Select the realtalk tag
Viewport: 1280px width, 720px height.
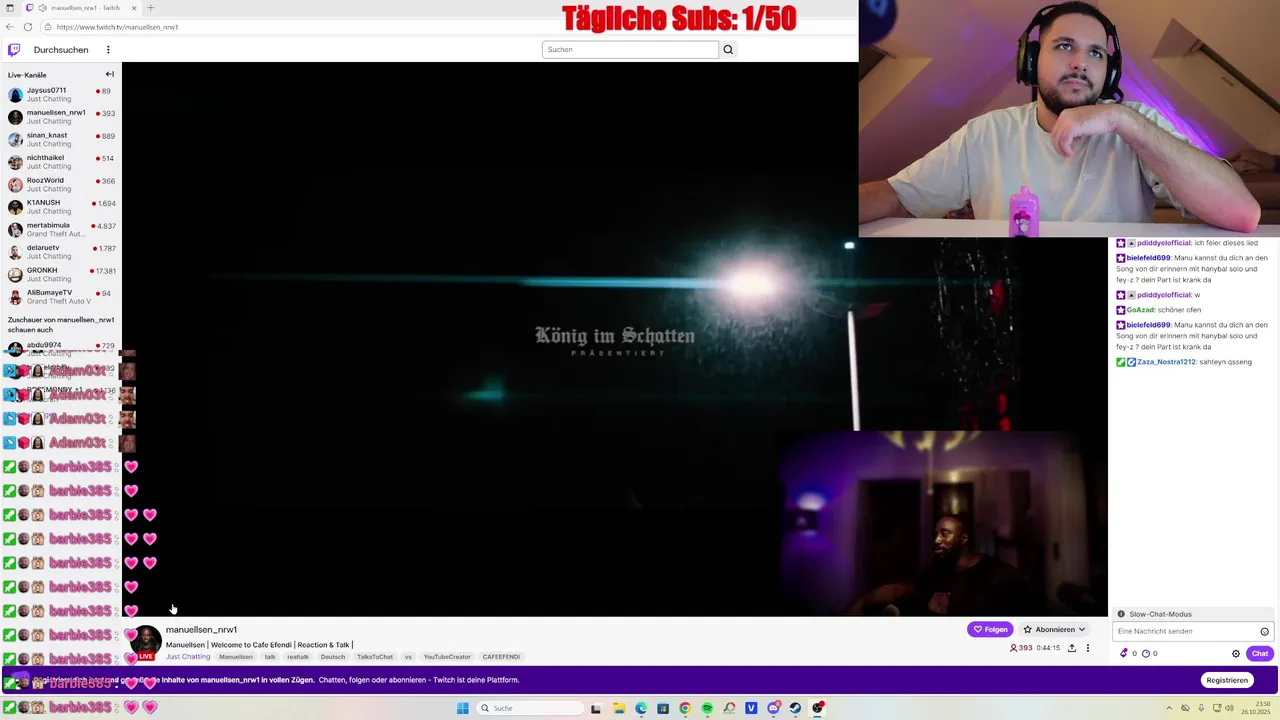coord(298,657)
